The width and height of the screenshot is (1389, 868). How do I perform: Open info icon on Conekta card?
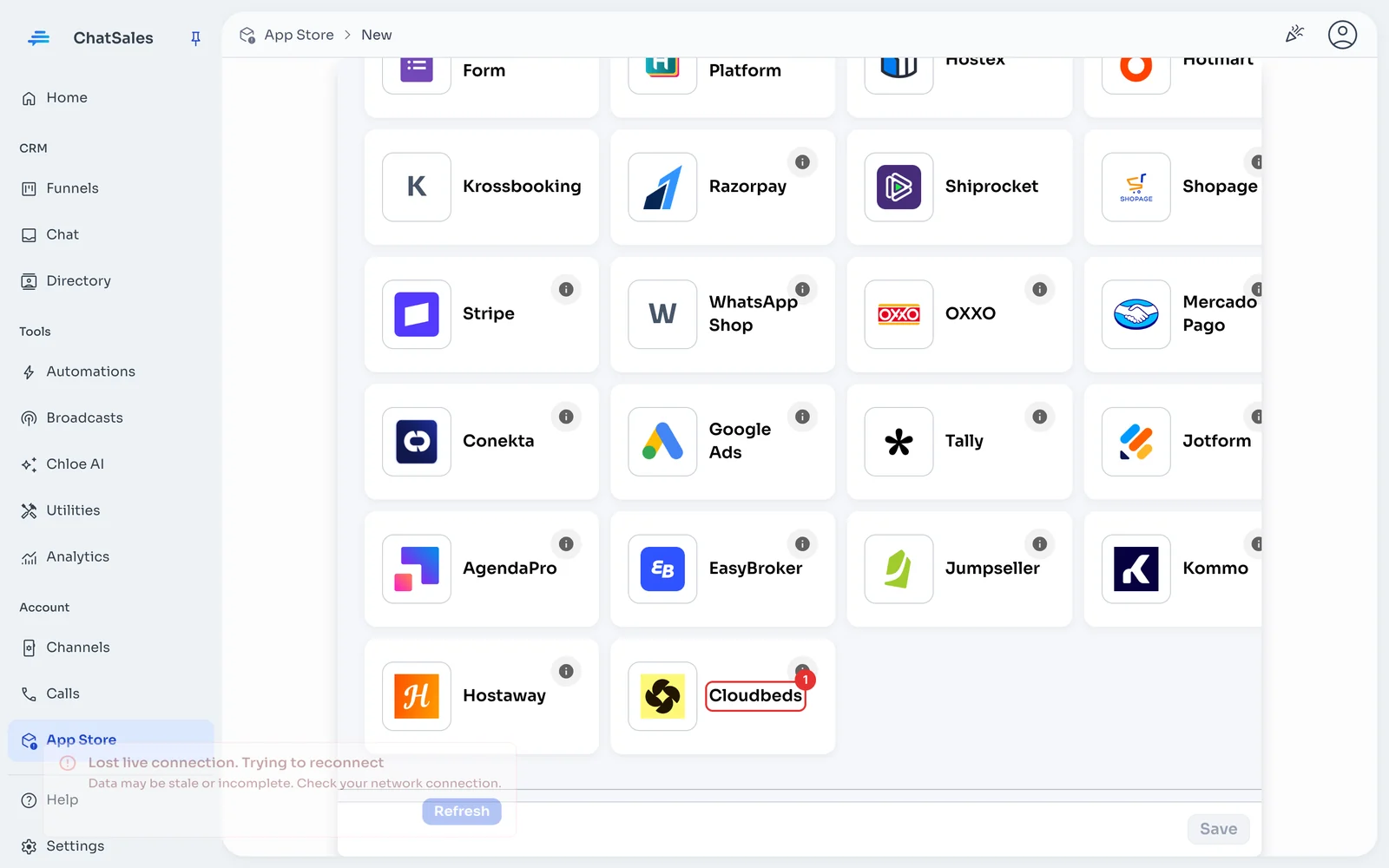566,418
